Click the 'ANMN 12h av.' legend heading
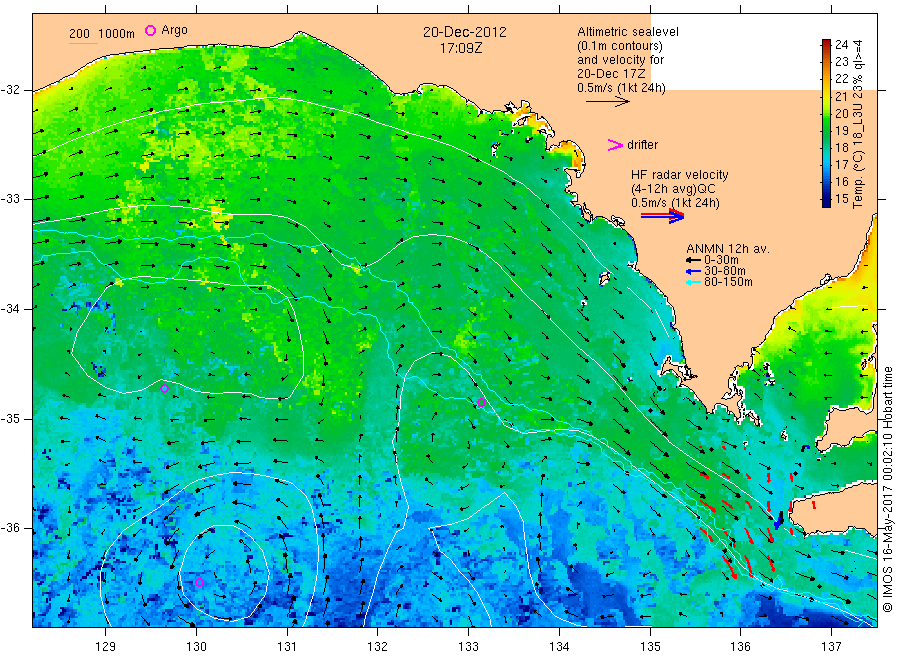Viewport: 900px width, 660px height. pyautogui.click(x=728, y=249)
